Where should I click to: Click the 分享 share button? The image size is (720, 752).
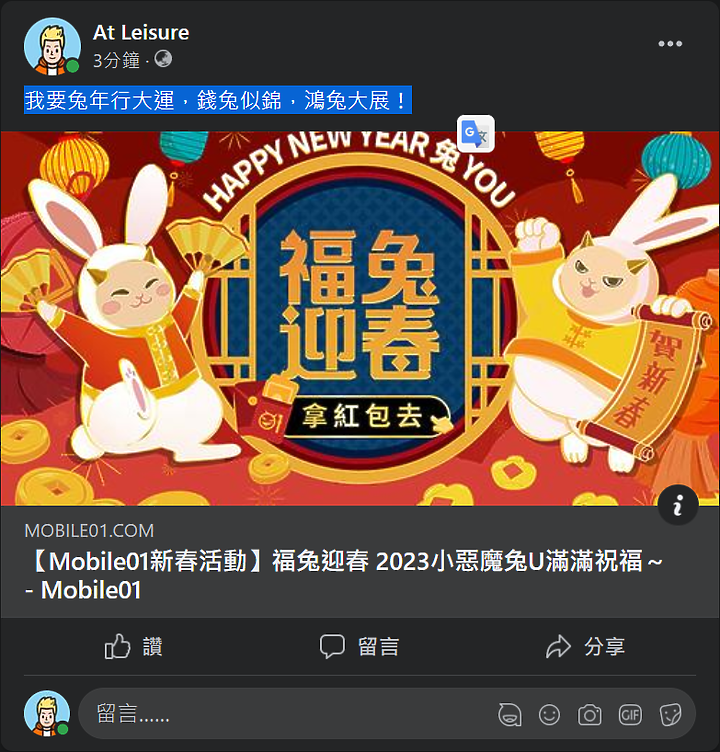(585, 646)
